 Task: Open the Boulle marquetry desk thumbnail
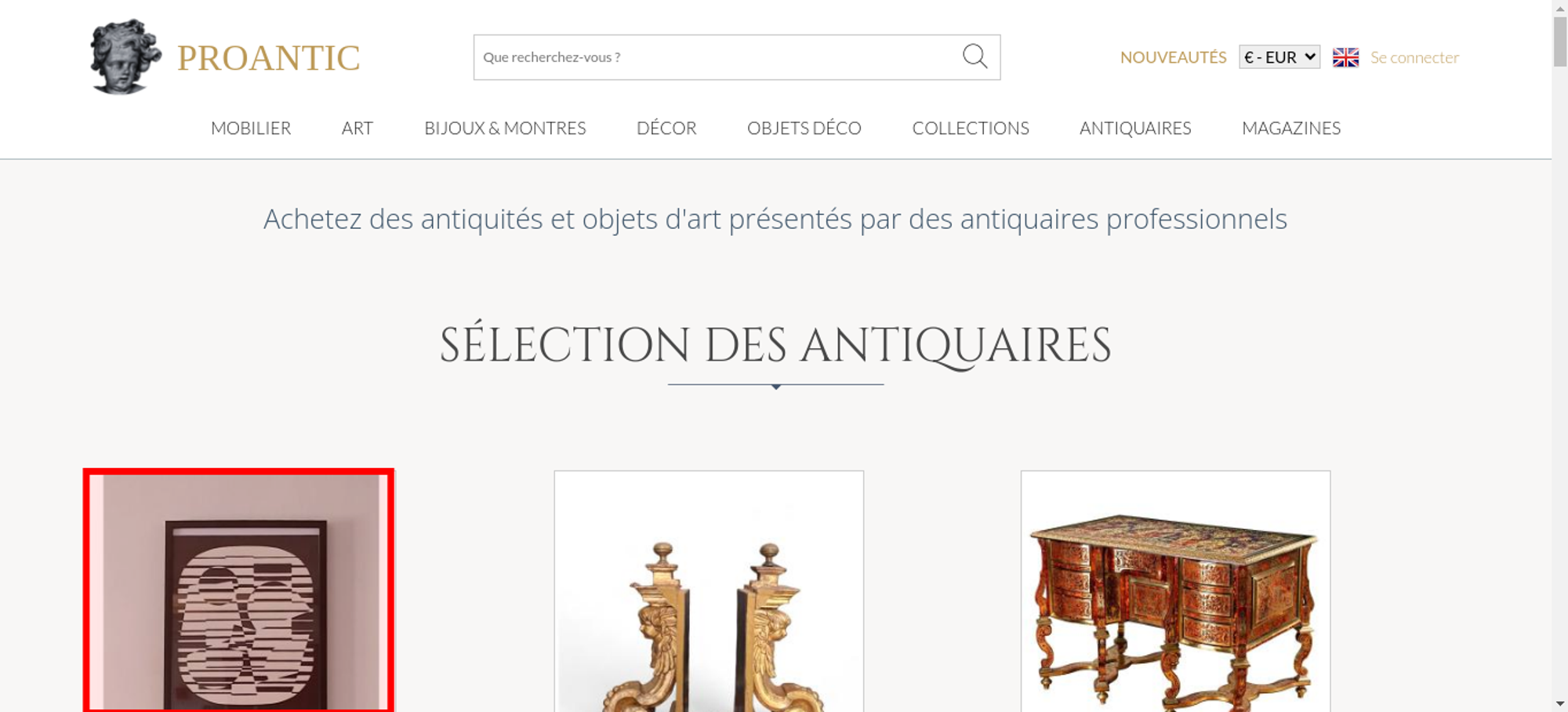click(x=1175, y=591)
